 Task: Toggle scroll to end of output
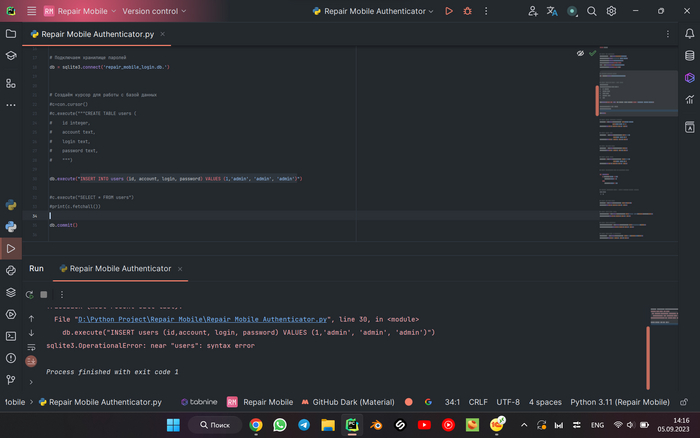point(30,359)
